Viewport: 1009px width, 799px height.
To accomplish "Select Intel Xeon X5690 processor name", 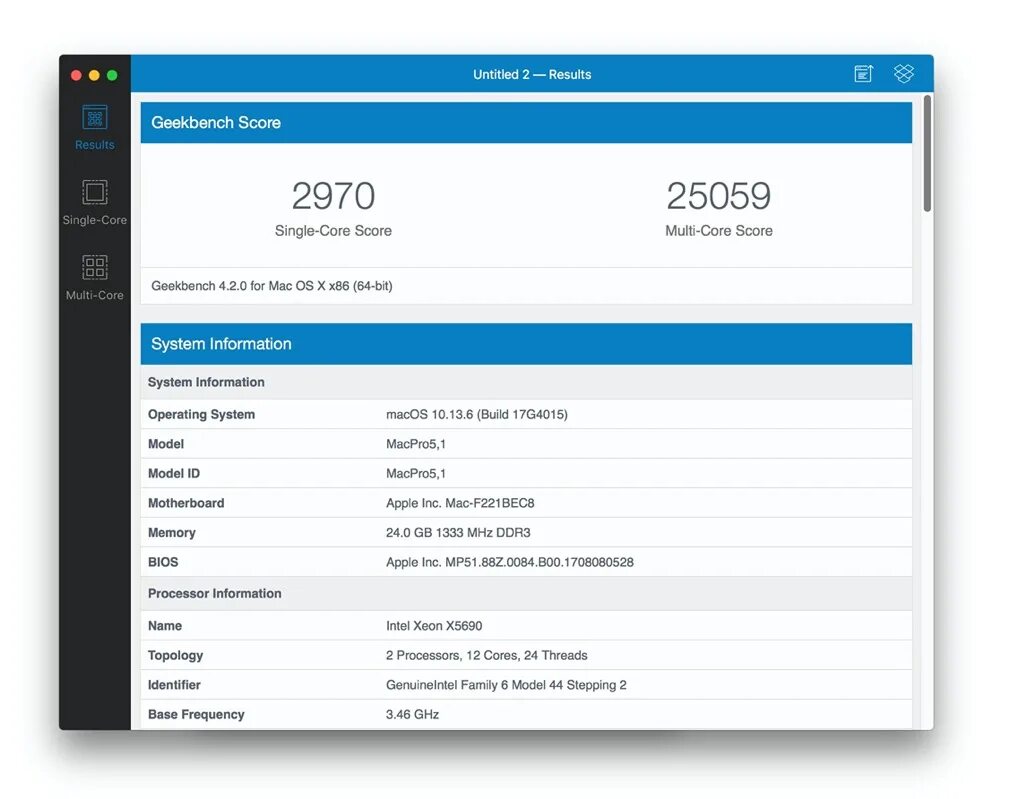I will pos(434,625).
